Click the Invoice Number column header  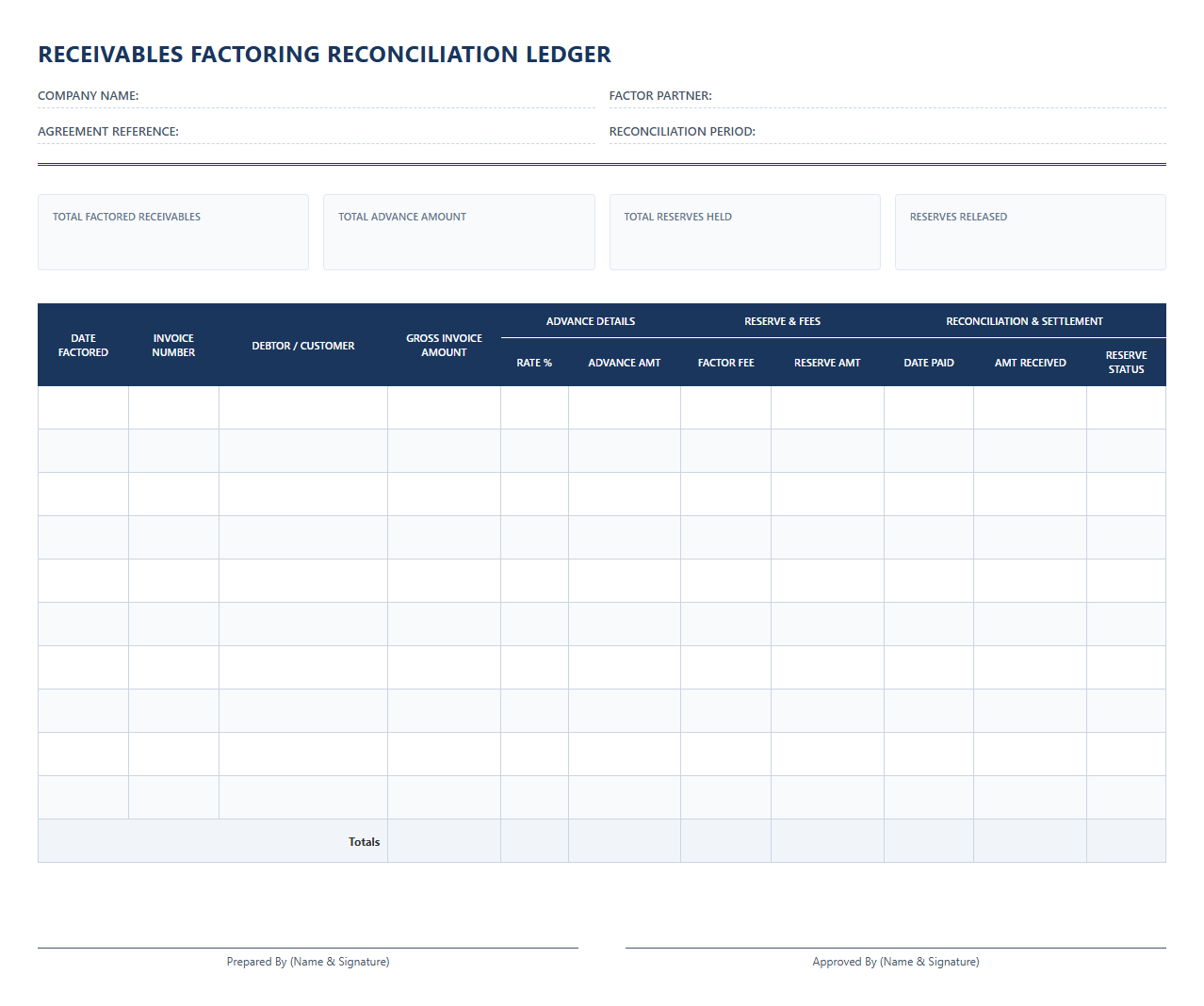(x=173, y=345)
